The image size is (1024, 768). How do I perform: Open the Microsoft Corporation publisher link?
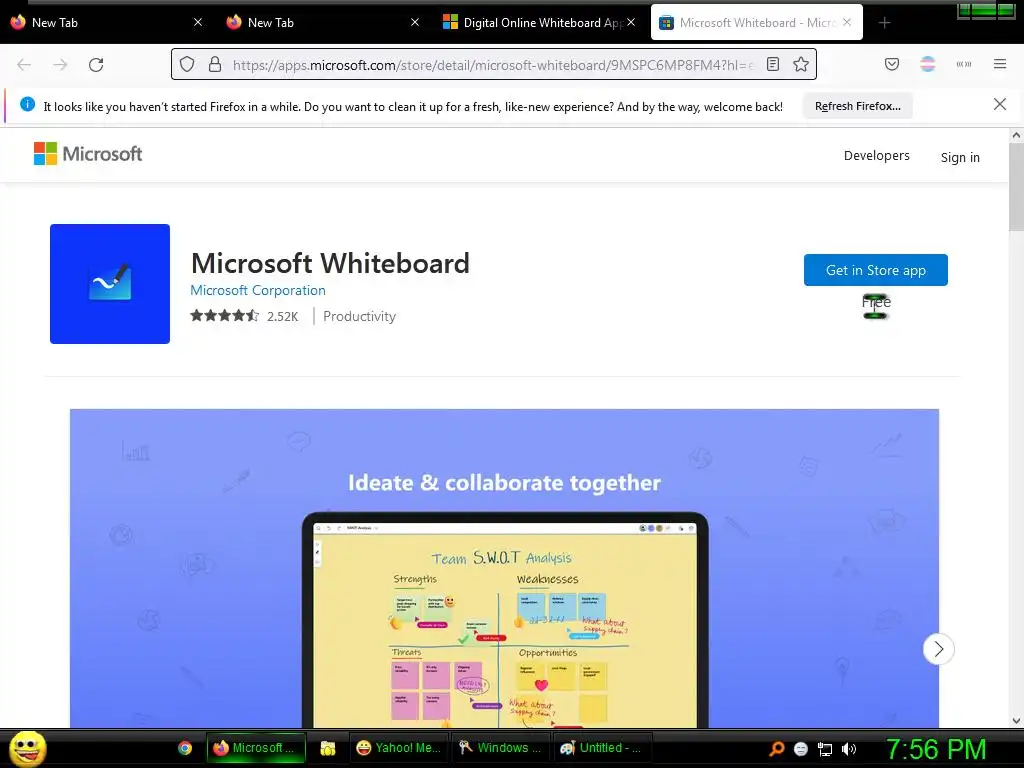(258, 290)
